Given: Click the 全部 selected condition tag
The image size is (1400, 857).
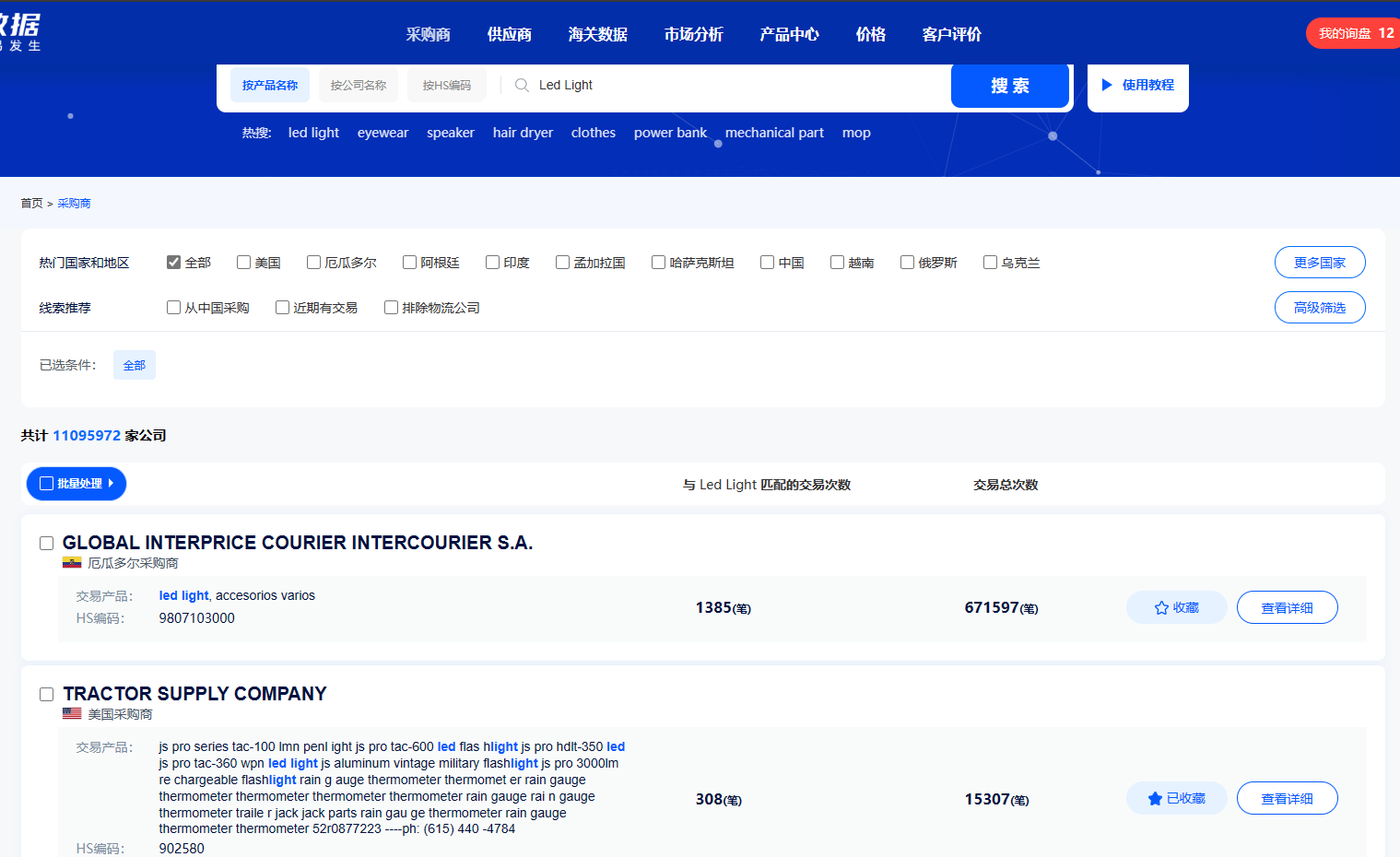Looking at the screenshot, I should (135, 365).
